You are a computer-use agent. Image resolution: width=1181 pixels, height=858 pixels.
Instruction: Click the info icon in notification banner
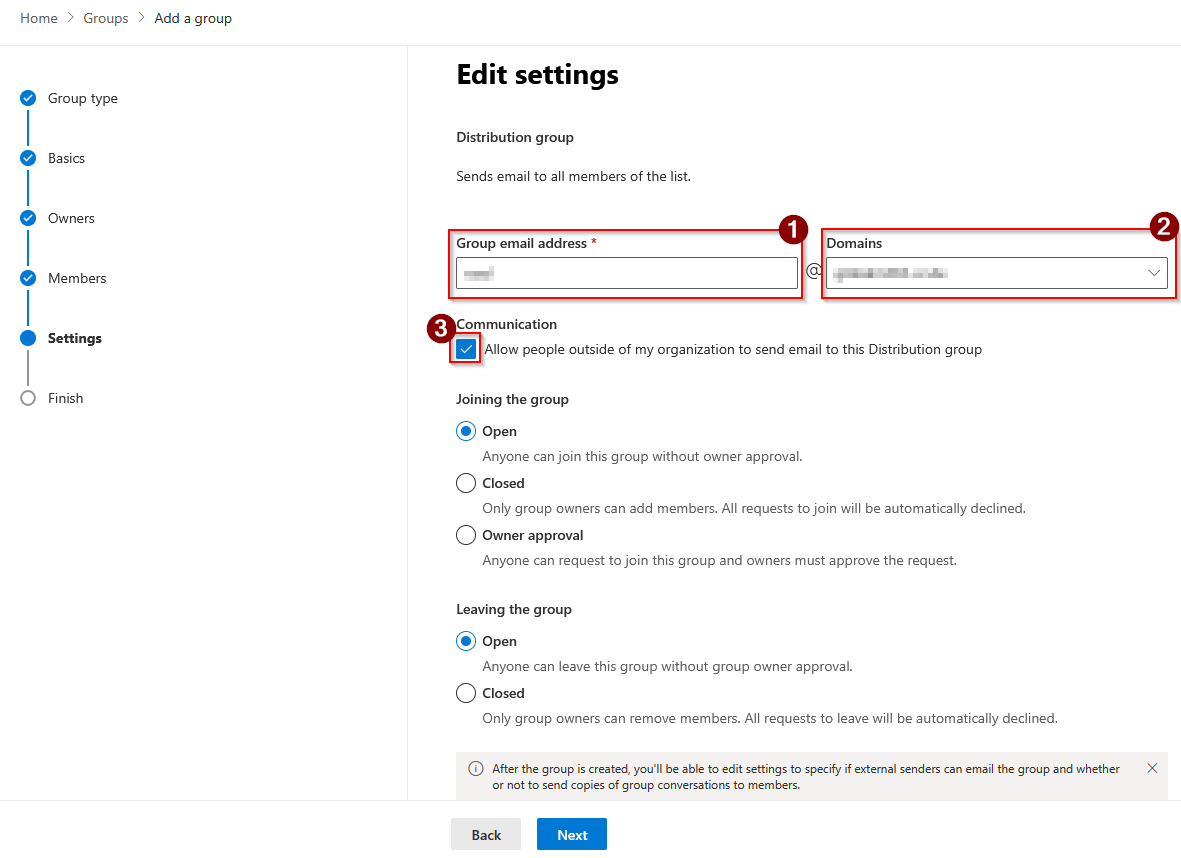tap(476, 769)
